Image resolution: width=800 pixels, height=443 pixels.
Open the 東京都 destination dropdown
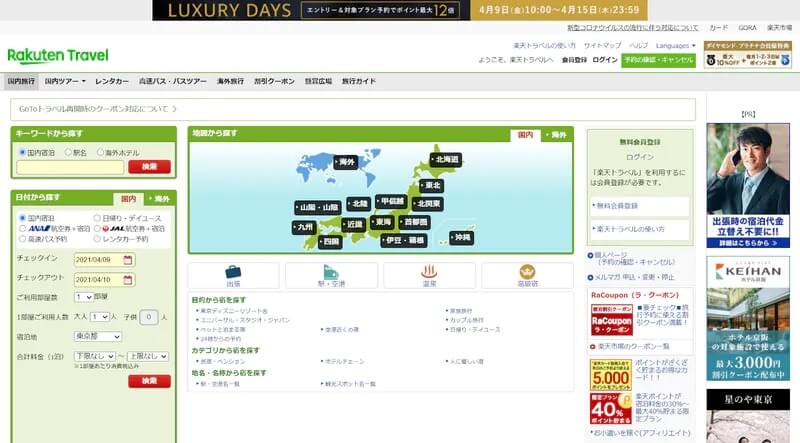coord(98,337)
